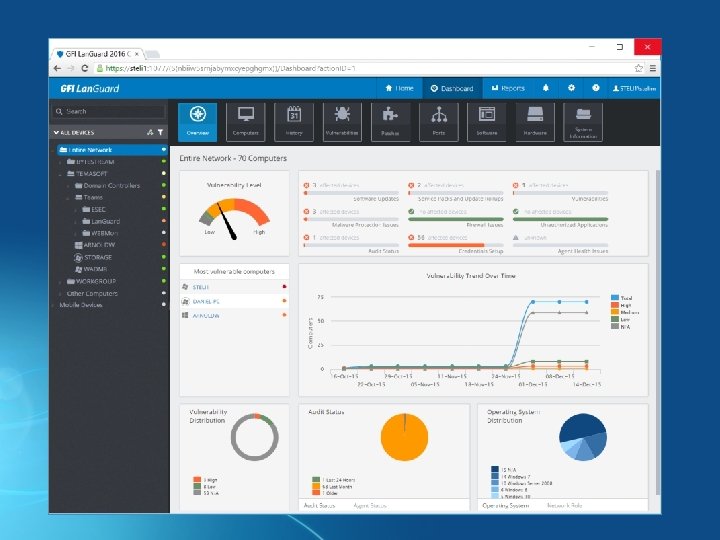Go to the Home tab

pyautogui.click(x=399, y=88)
